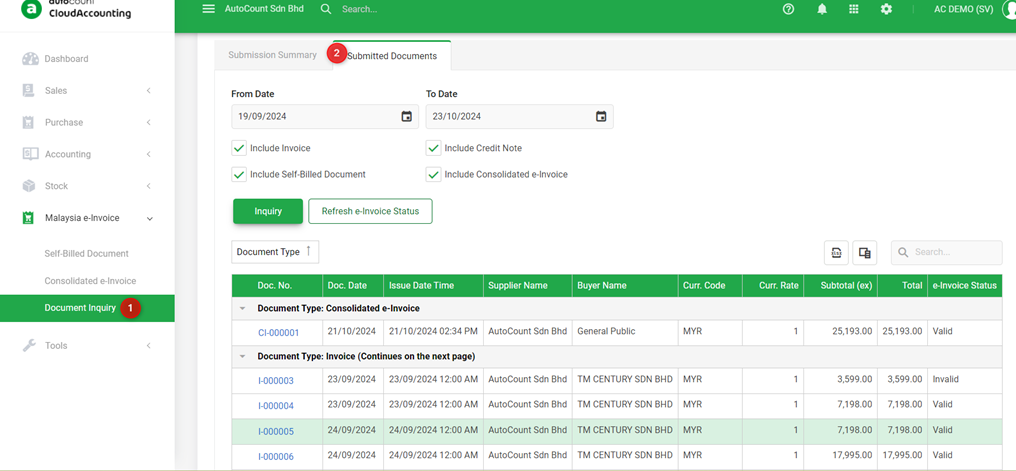Export grid to Excel icon

coord(837,253)
